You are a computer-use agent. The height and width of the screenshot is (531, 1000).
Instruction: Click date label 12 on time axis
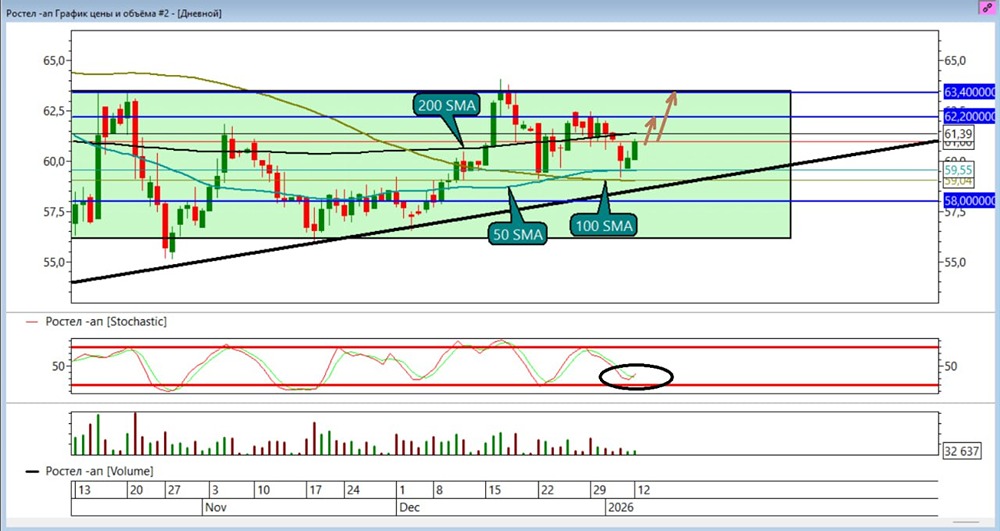pyautogui.click(x=643, y=490)
